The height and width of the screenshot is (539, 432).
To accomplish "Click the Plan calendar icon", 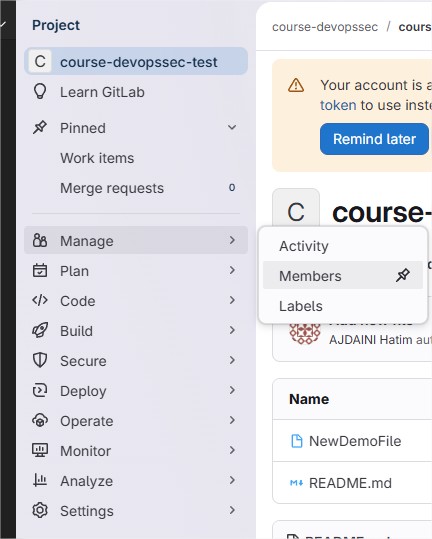I will tap(40, 270).
